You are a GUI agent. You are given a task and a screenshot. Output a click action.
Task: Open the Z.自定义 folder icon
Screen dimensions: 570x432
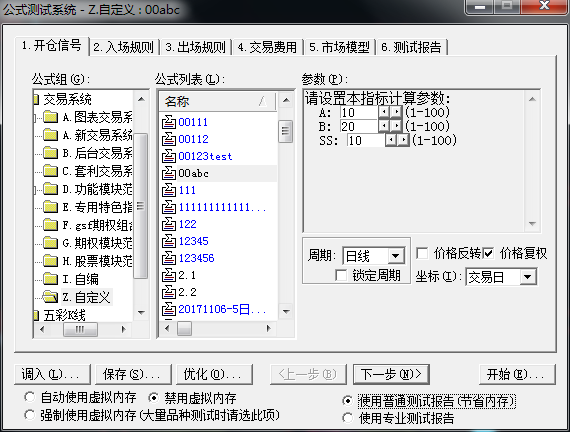click(50, 297)
